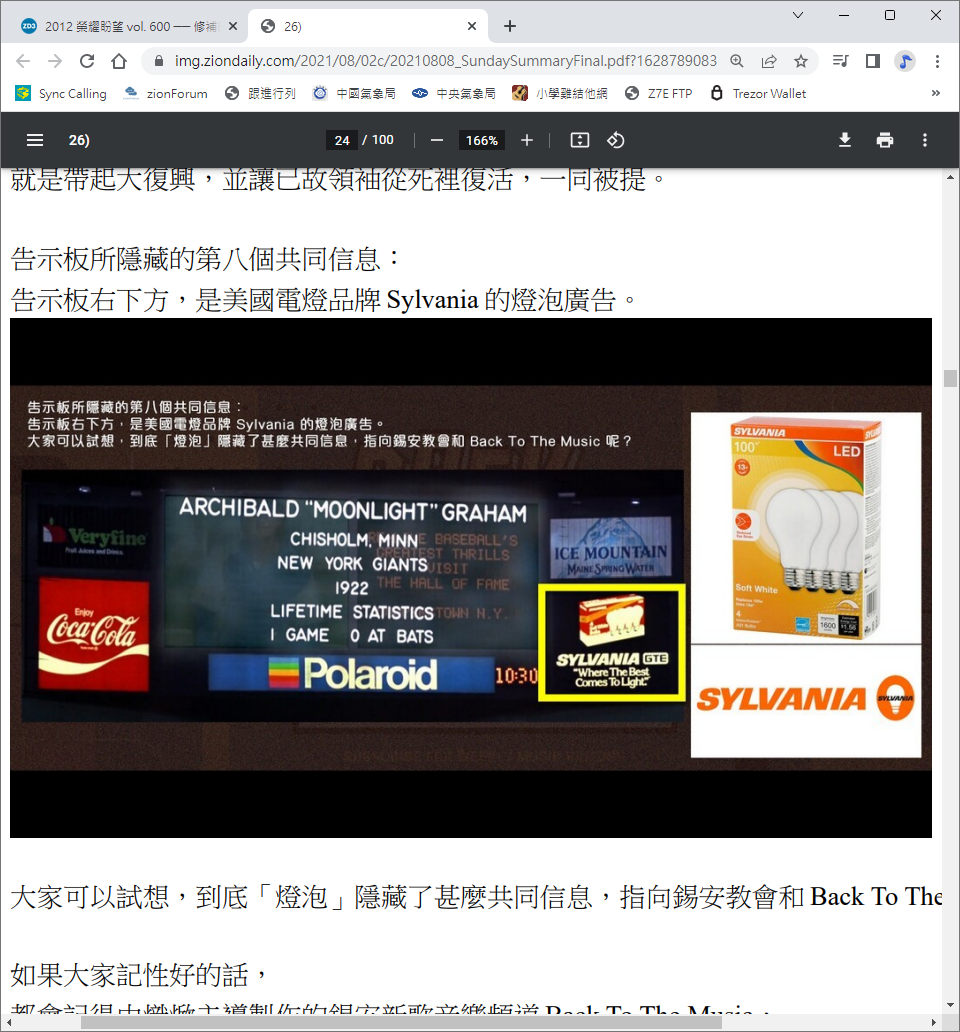Download the PDF file
Image resolution: width=960 pixels, height=1032 pixels.
click(x=845, y=140)
